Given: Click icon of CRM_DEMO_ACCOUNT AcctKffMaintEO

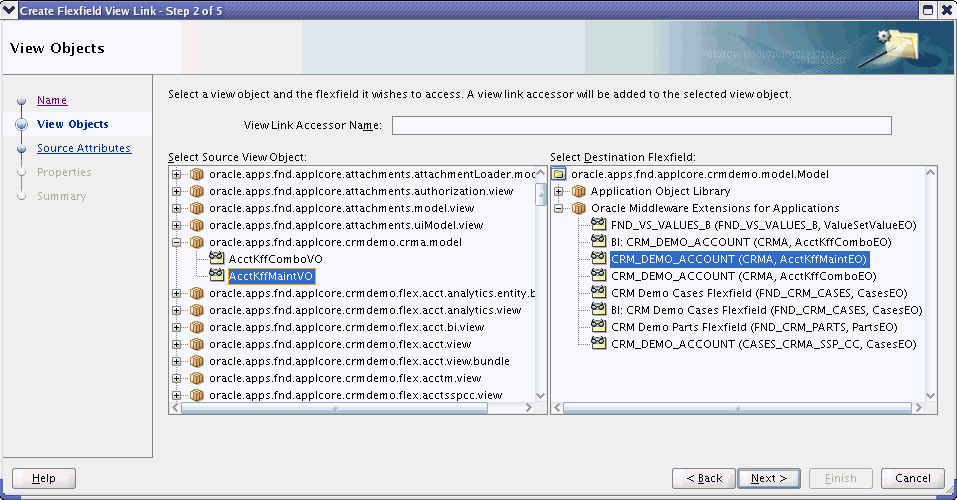Looking at the screenshot, I should [x=599, y=259].
